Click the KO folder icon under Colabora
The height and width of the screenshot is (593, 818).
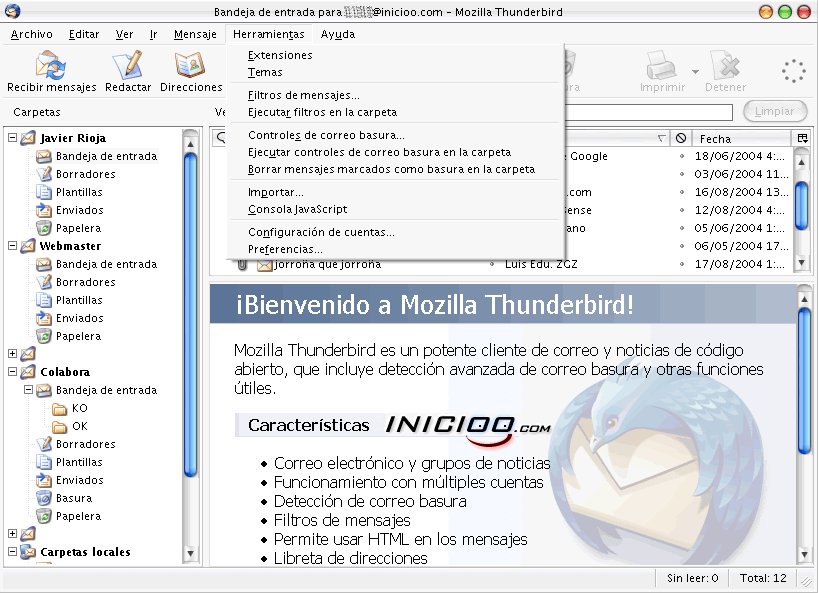pyautogui.click(x=59, y=408)
